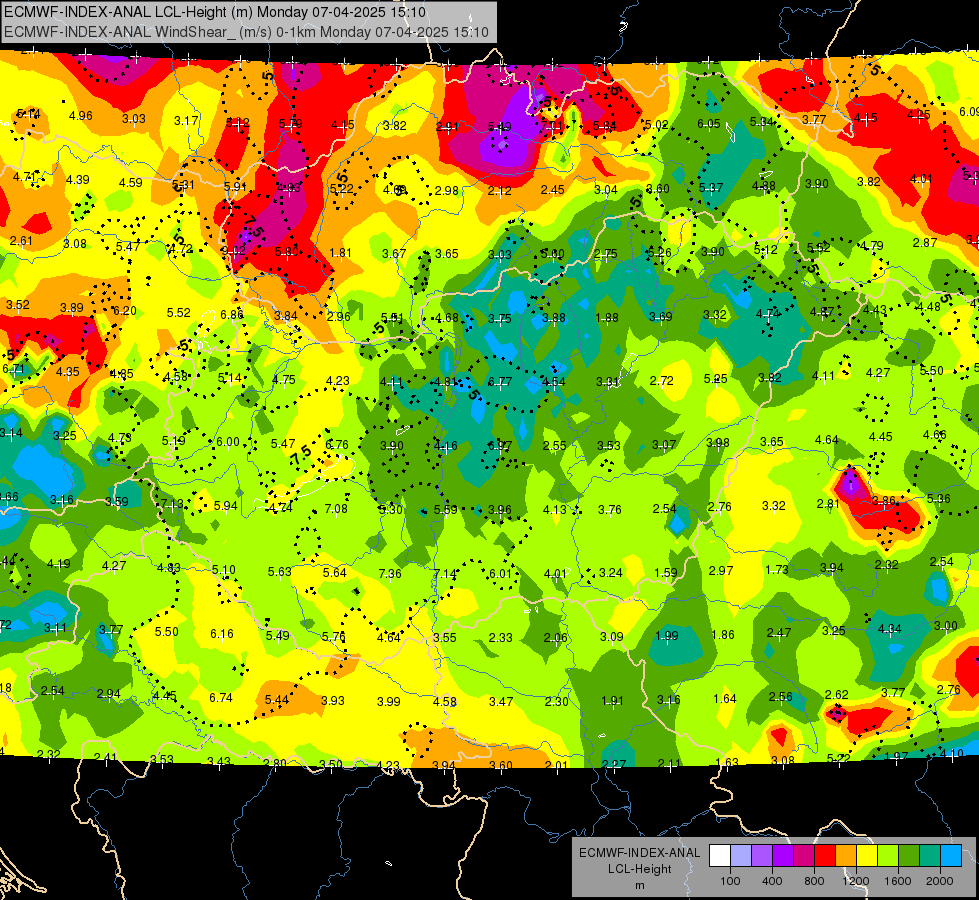
Task: Click the 2.33 wind shear value
Action: tap(500, 638)
